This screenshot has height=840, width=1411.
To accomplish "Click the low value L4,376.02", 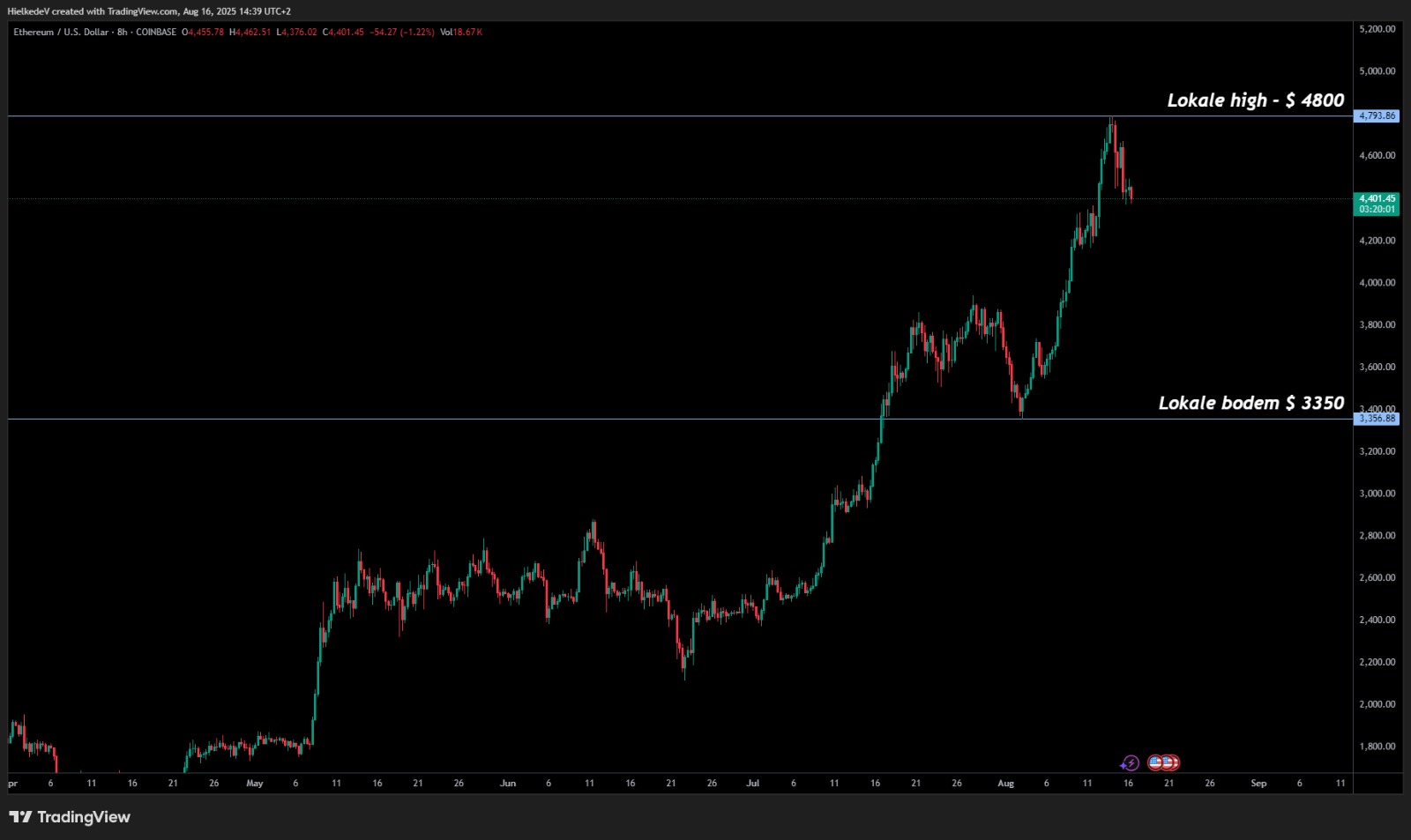I will 296,33.
